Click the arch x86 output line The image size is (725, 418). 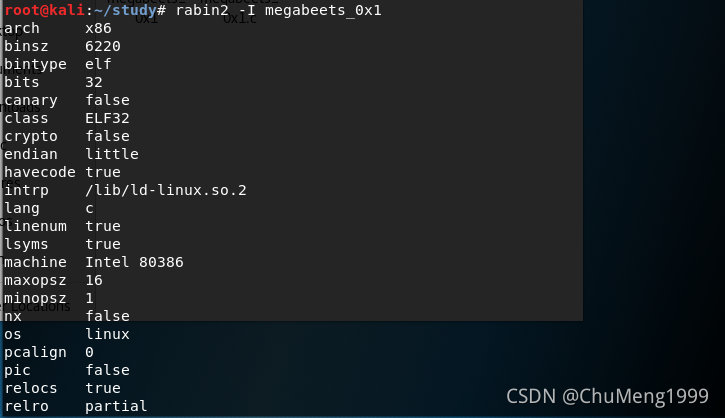(58, 28)
